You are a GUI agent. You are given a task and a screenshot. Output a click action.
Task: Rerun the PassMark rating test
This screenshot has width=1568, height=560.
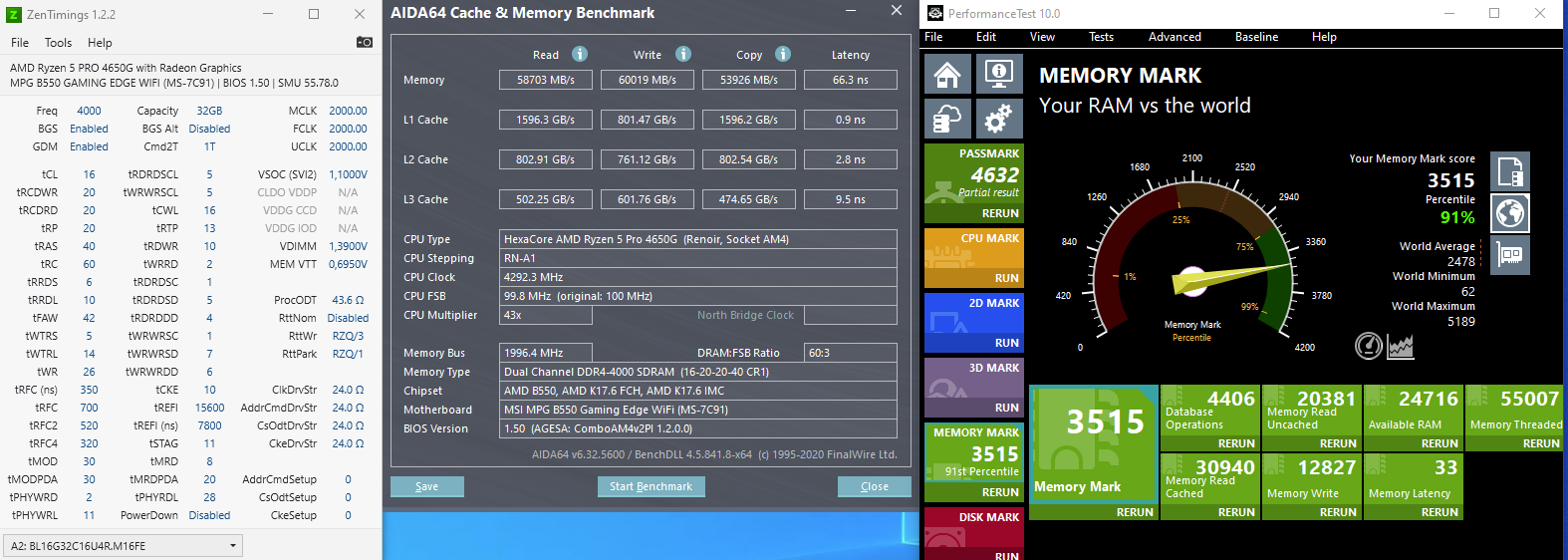click(x=1000, y=213)
